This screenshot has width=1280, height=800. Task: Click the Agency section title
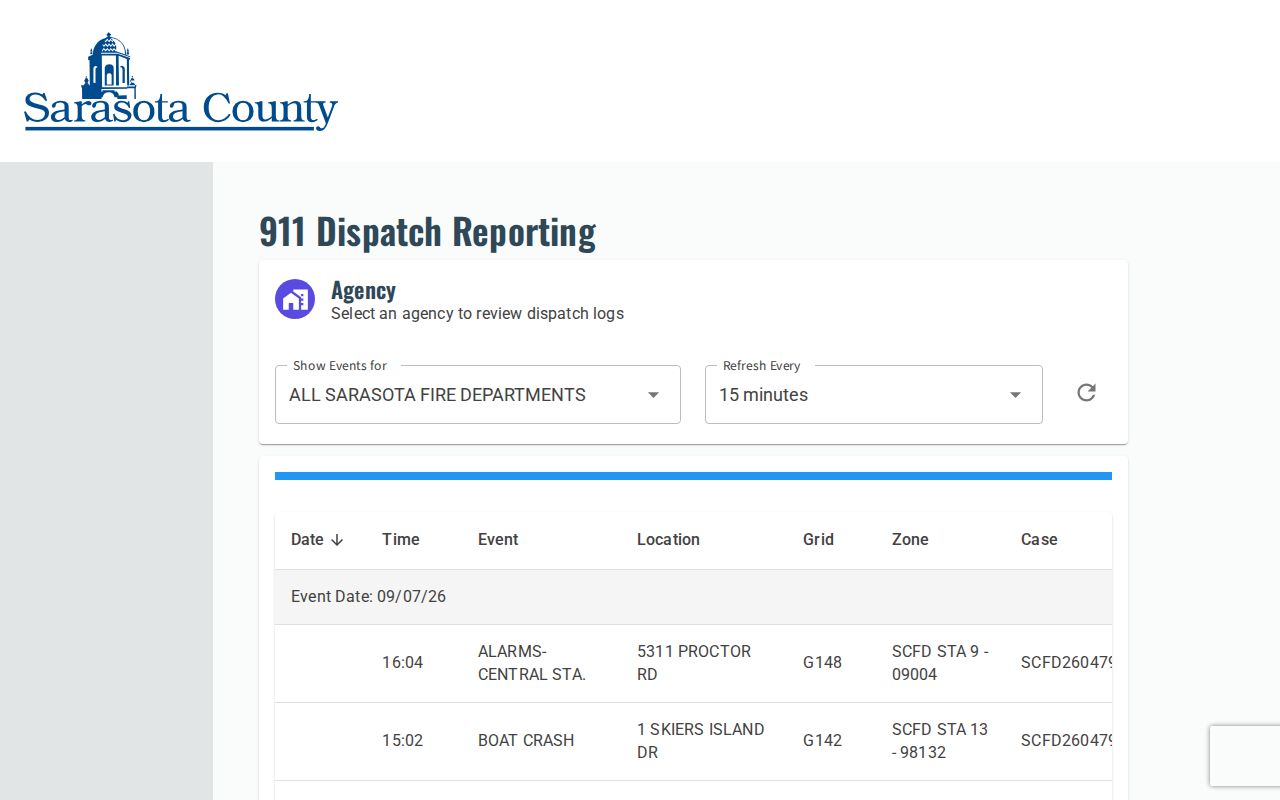point(363,291)
